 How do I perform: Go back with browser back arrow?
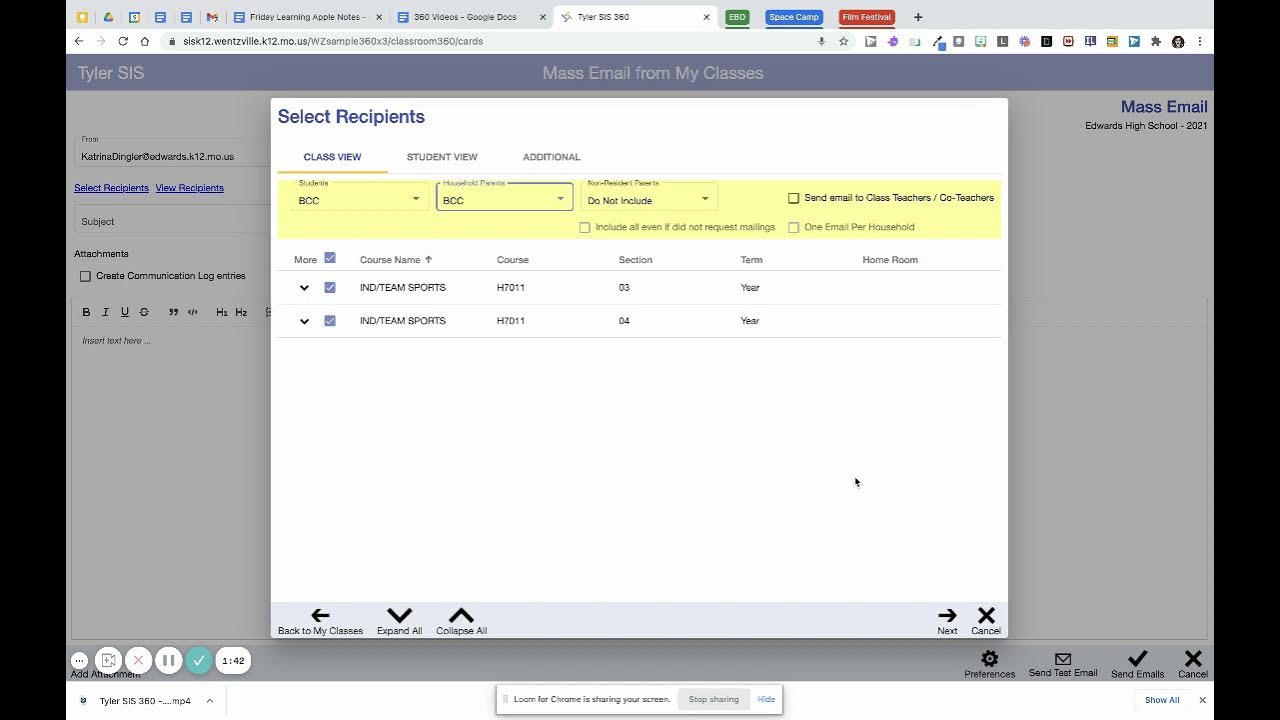point(79,41)
